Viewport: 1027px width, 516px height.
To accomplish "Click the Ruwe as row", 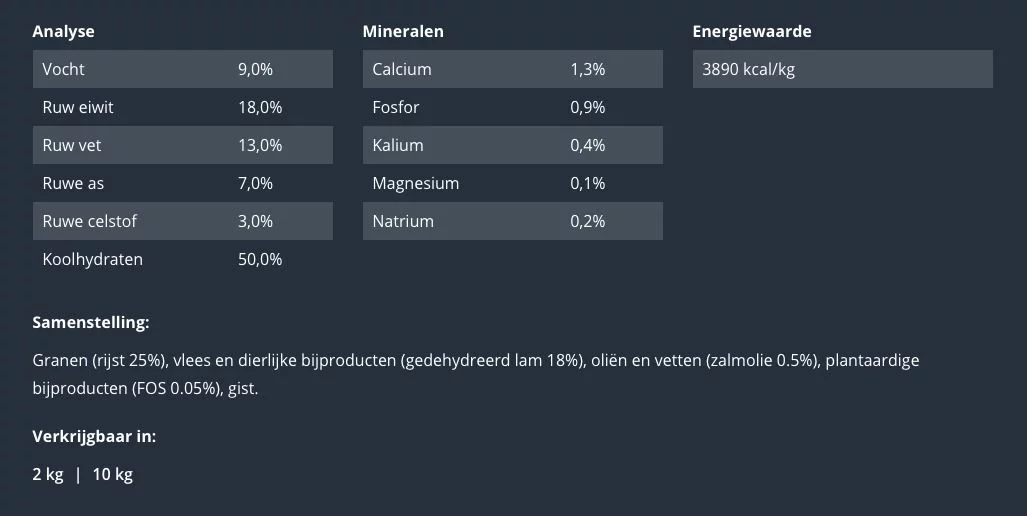I will (182, 184).
